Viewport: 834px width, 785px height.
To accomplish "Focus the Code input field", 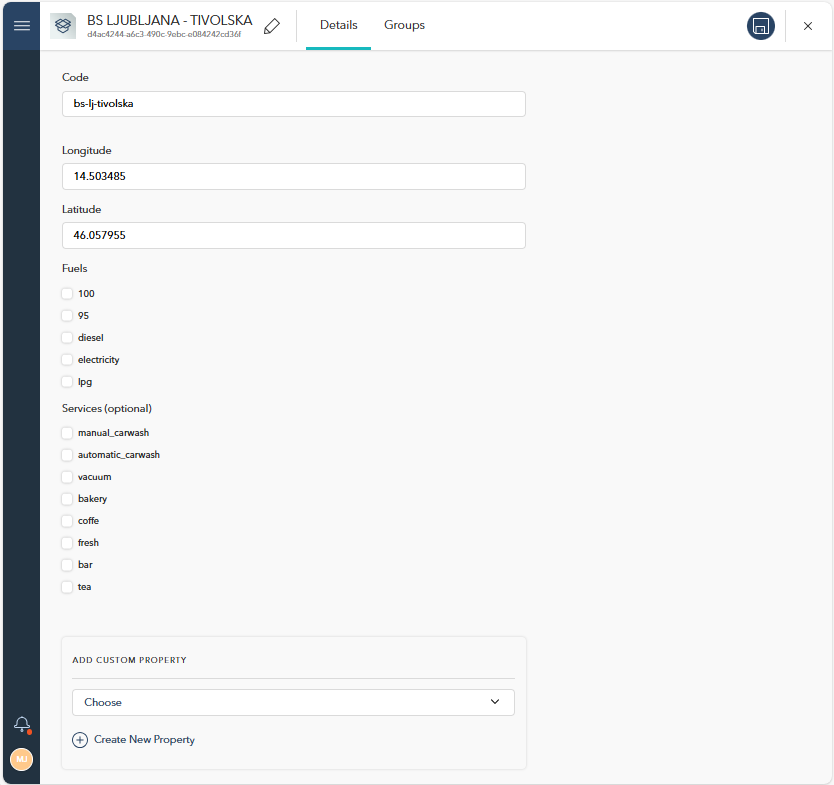I will 294,104.
